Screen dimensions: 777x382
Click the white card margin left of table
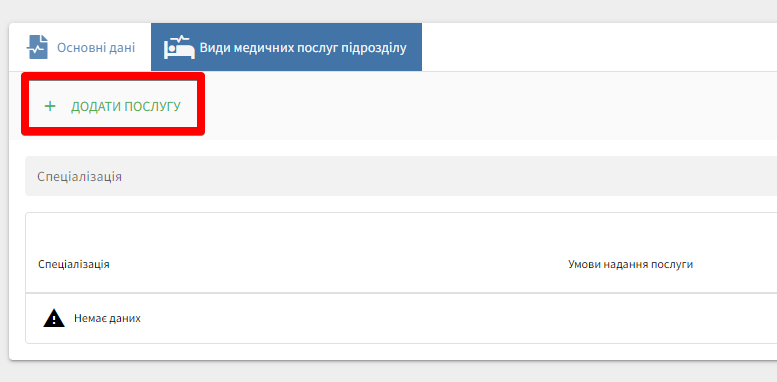coord(17,277)
